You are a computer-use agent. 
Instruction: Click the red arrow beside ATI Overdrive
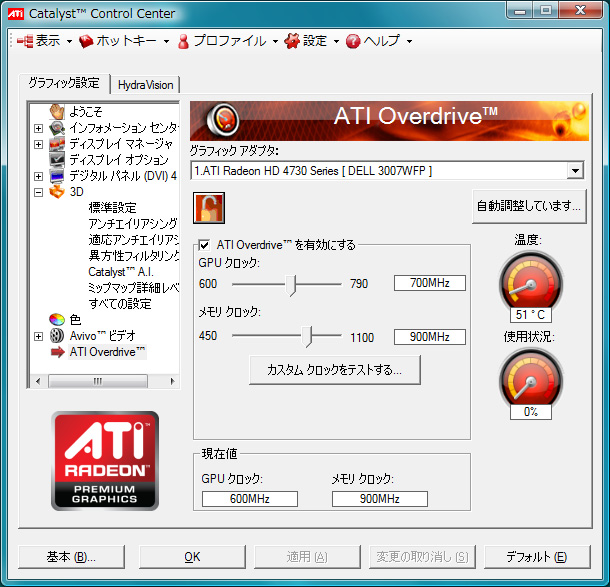coord(58,352)
